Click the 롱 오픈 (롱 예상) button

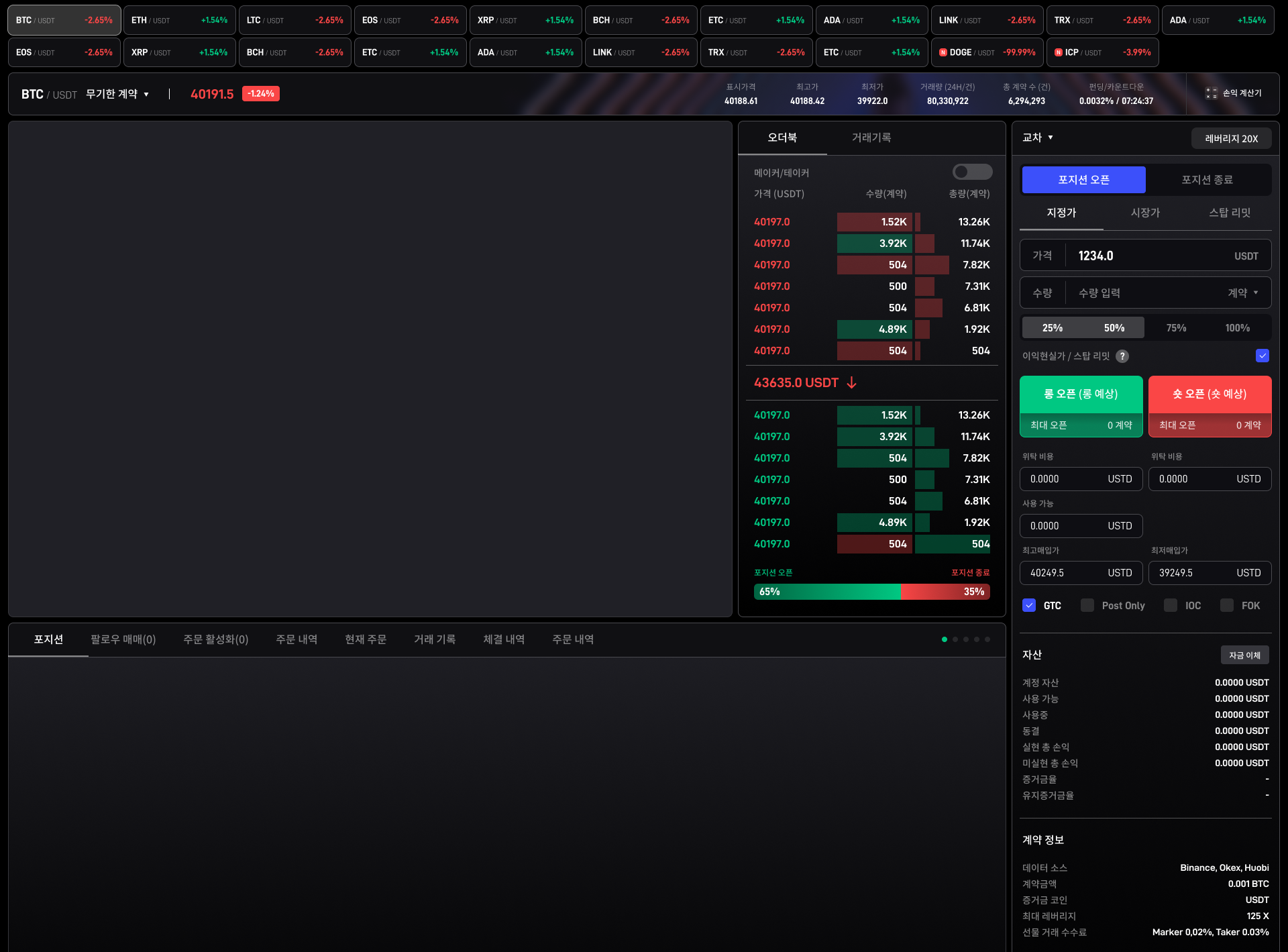point(1080,394)
